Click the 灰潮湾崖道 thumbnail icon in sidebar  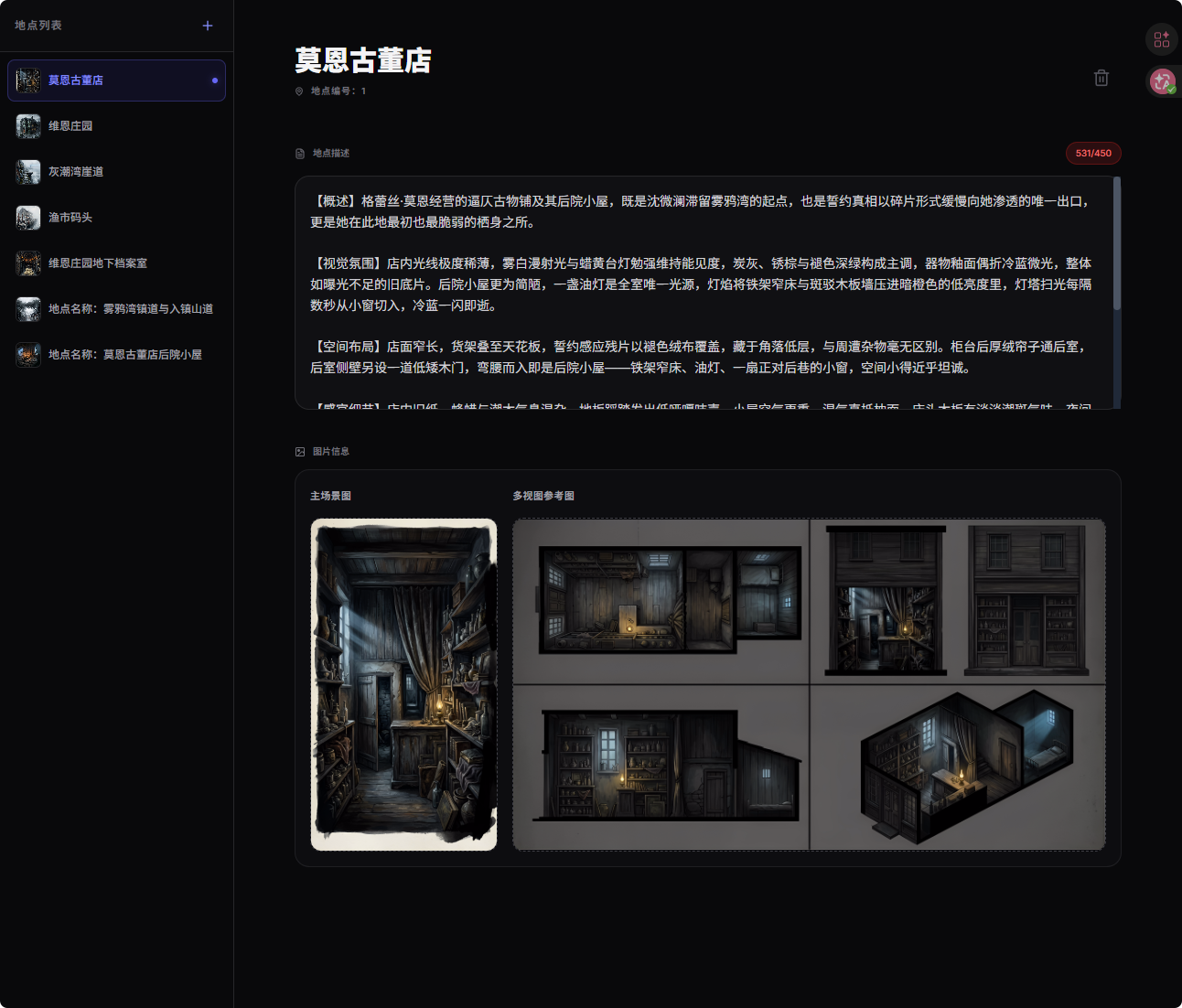[28, 172]
